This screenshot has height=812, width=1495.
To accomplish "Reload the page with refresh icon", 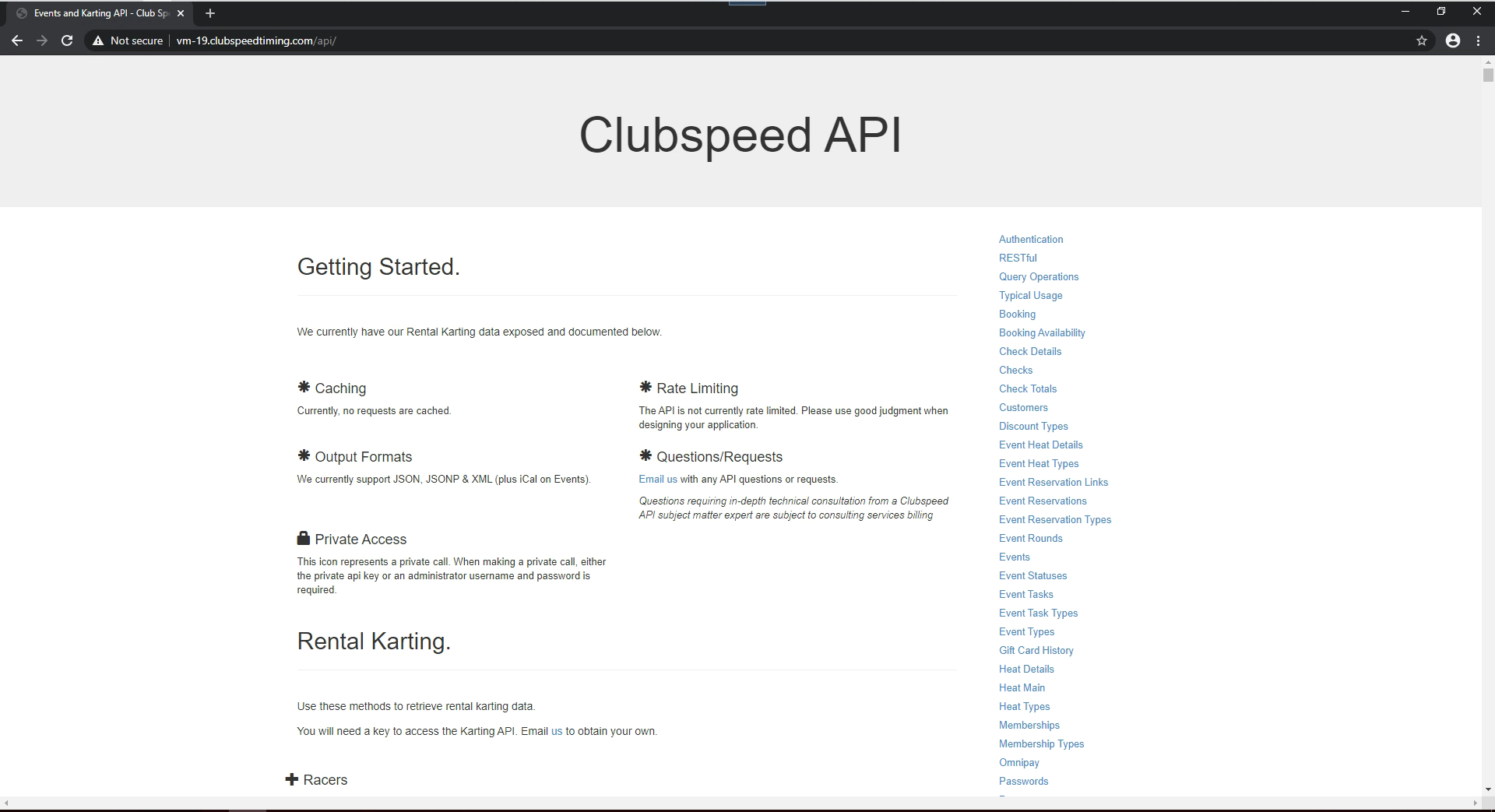I will pos(67,40).
